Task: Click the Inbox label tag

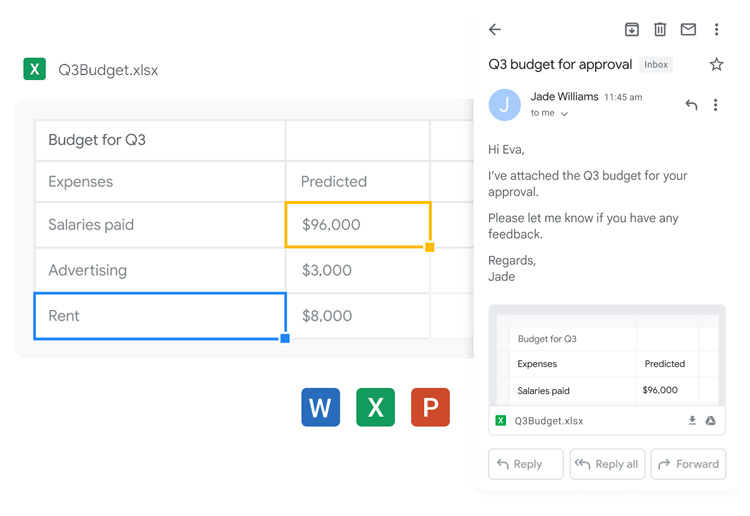Action: [656, 65]
